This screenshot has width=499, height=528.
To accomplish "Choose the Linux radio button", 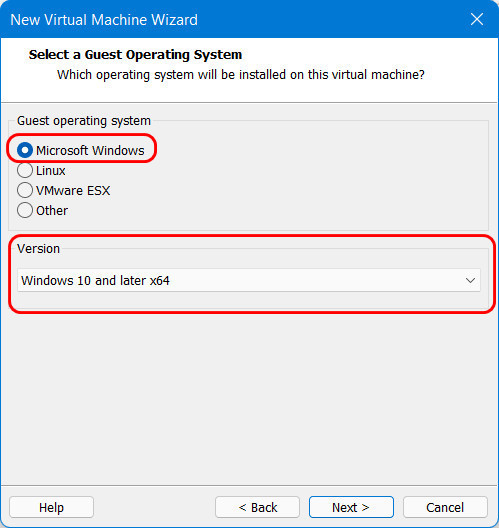I will coord(25,170).
